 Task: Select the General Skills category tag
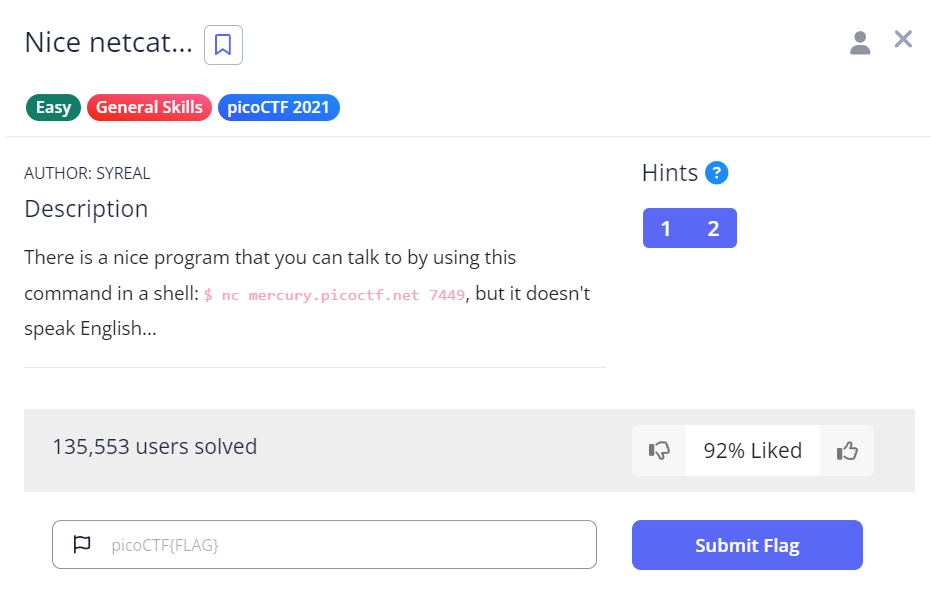(x=149, y=107)
